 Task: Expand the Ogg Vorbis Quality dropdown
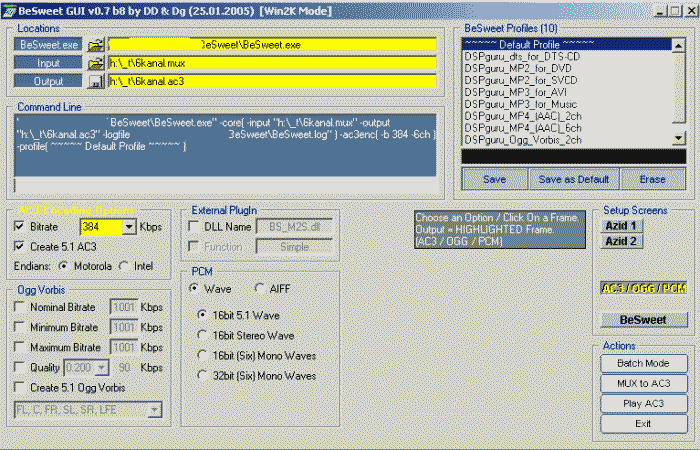tap(97, 367)
